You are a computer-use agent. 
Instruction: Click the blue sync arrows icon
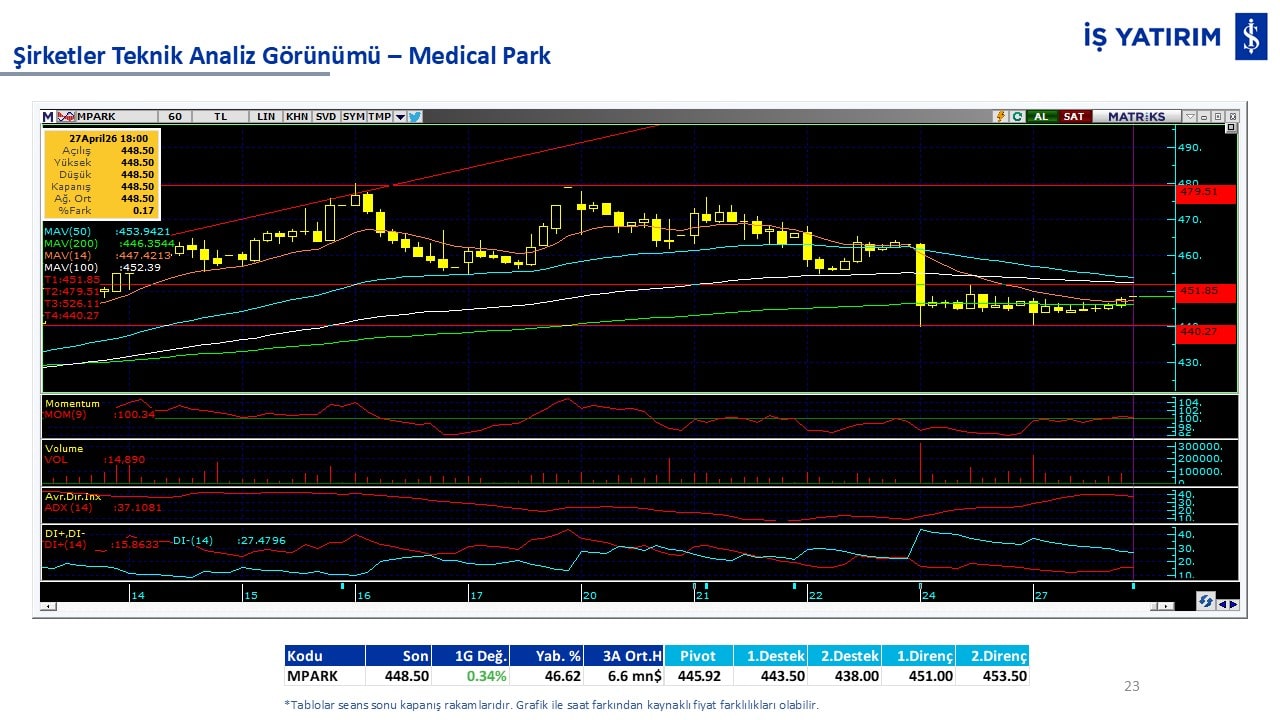(x=1205, y=602)
